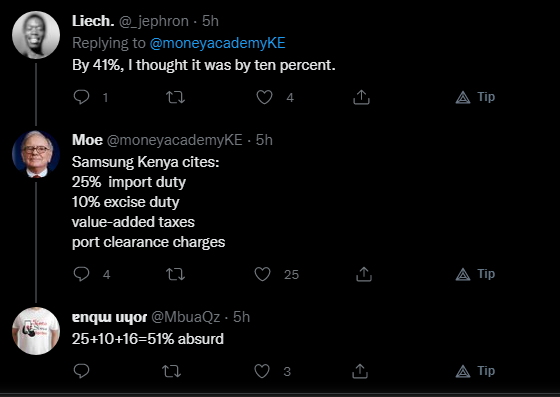Image resolution: width=560 pixels, height=397 pixels.
Task: Reply to the 51% absurd tweet
Action: click(81, 371)
